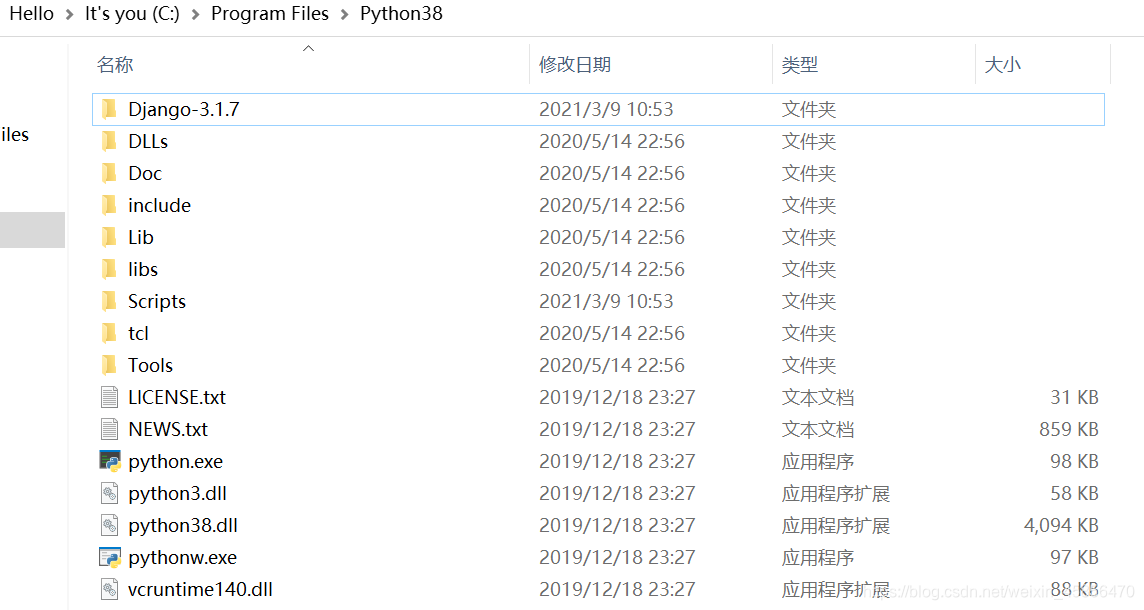Select the python38.dll file name
The image size is (1144, 610).
pos(183,526)
